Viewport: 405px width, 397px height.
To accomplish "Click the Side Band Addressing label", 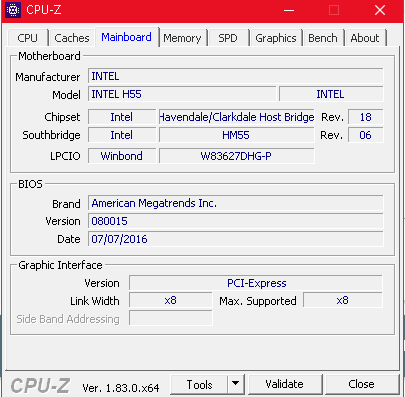I will pos(68,319).
